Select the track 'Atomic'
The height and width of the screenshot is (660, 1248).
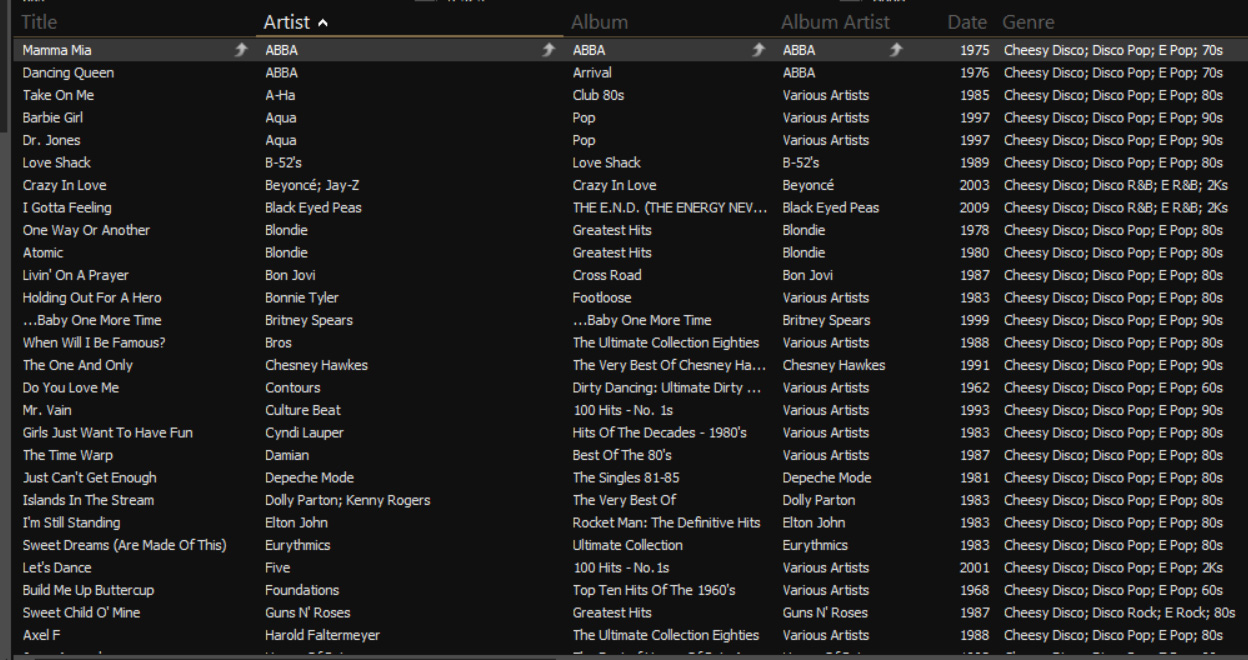point(43,253)
